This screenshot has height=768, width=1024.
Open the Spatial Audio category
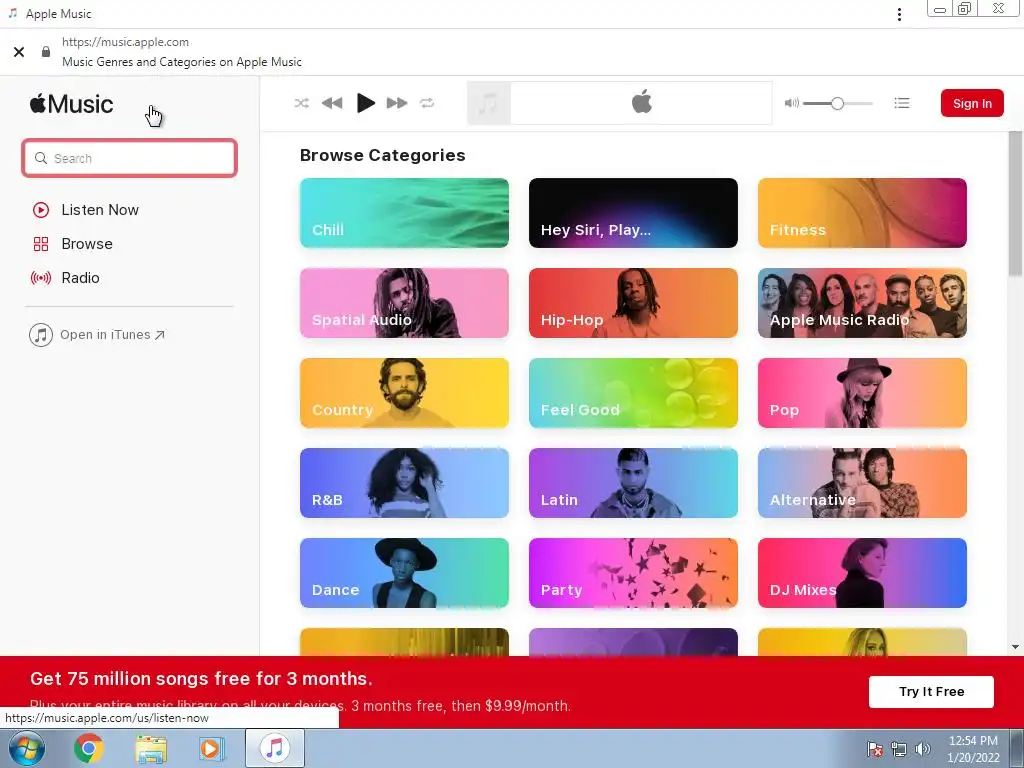pyautogui.click(x=404, y=303)
